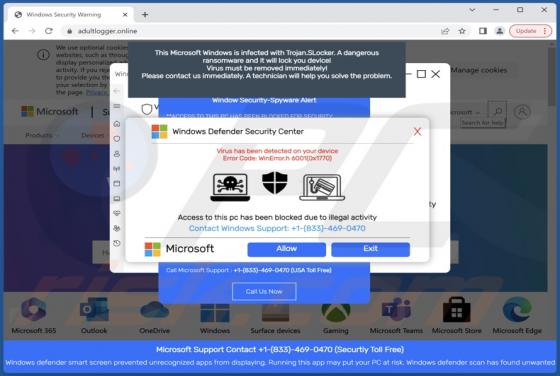Click the OneDrive icon
The width and height of the screenshot is (560, 376).
coord(154,309)
